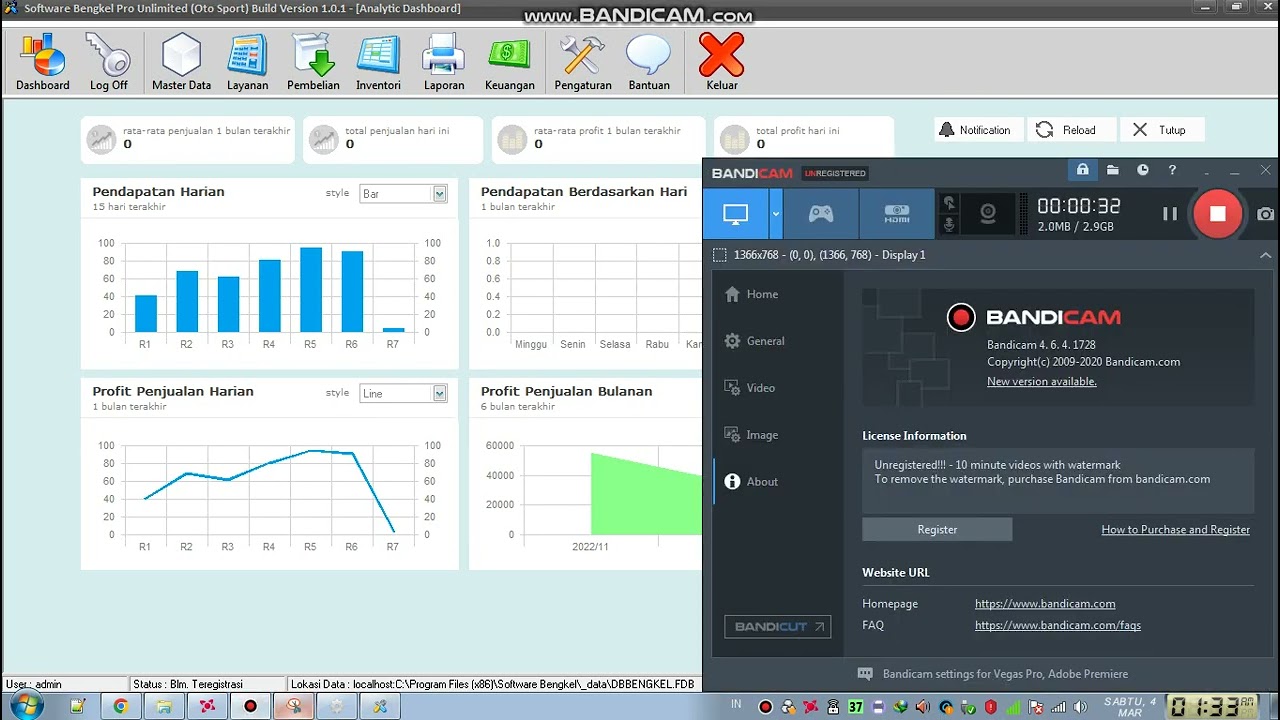Go to the Bandicam General tab
This screenshot has height=720, width=1280.
point(754,341)
